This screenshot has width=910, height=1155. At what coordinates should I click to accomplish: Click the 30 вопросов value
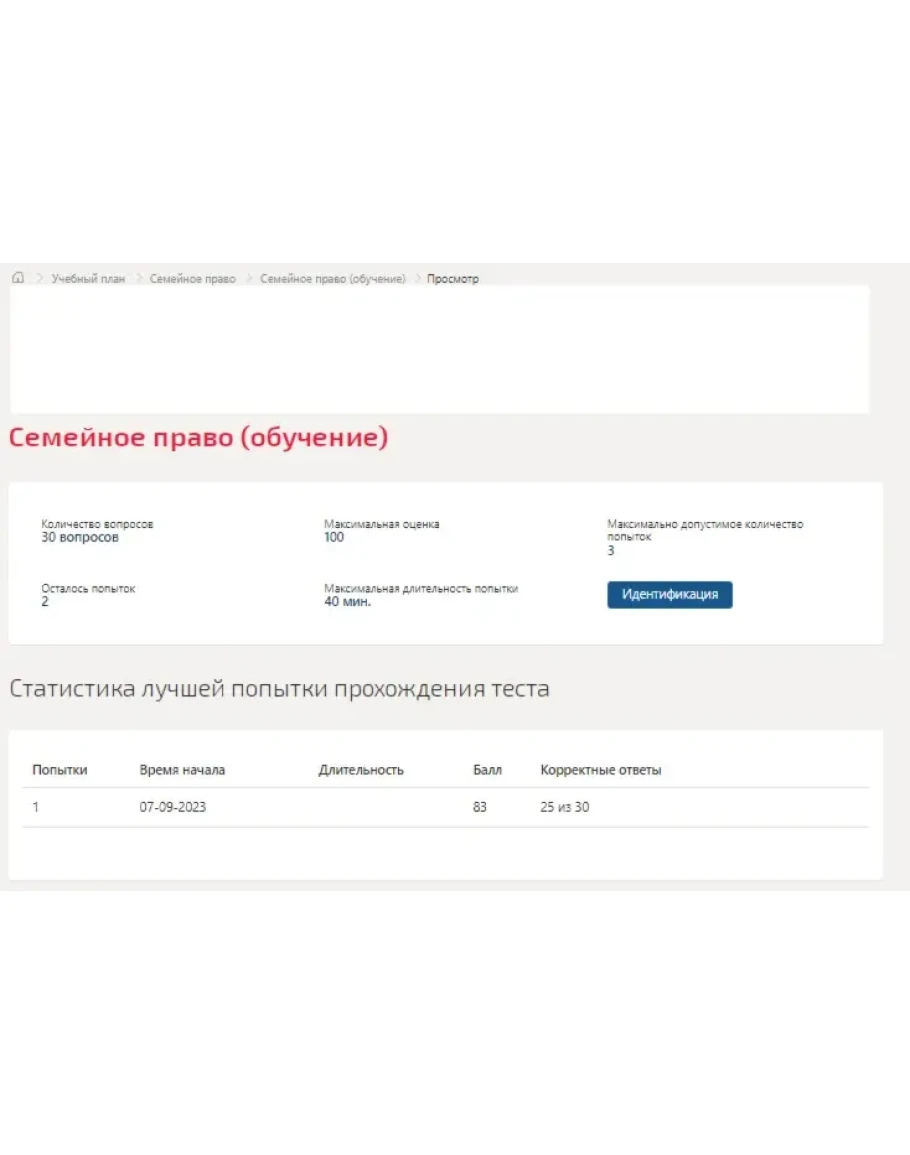point(80,538)
